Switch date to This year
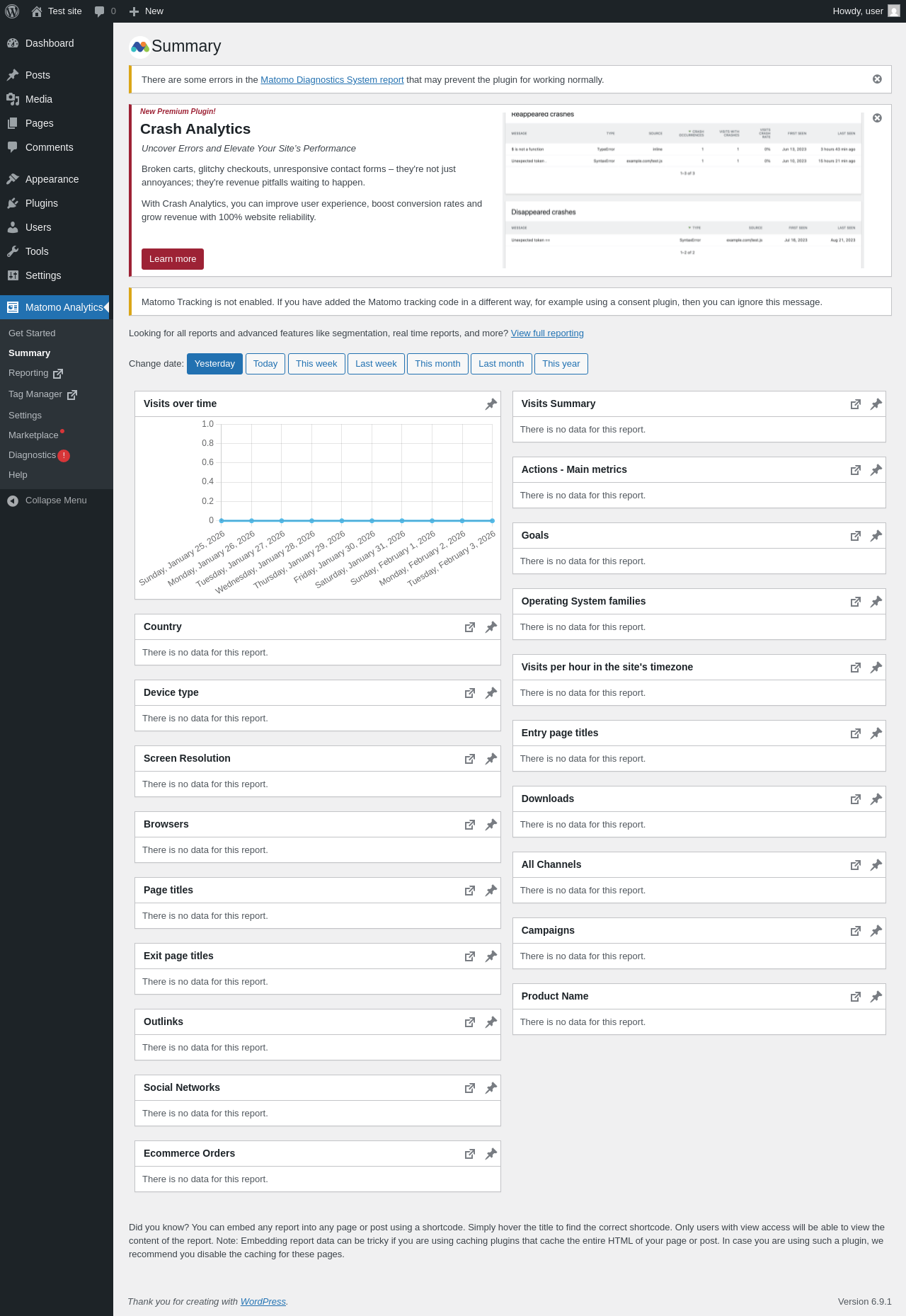The height and width of the screenshot is (1316, 906). tap(561, 364)
